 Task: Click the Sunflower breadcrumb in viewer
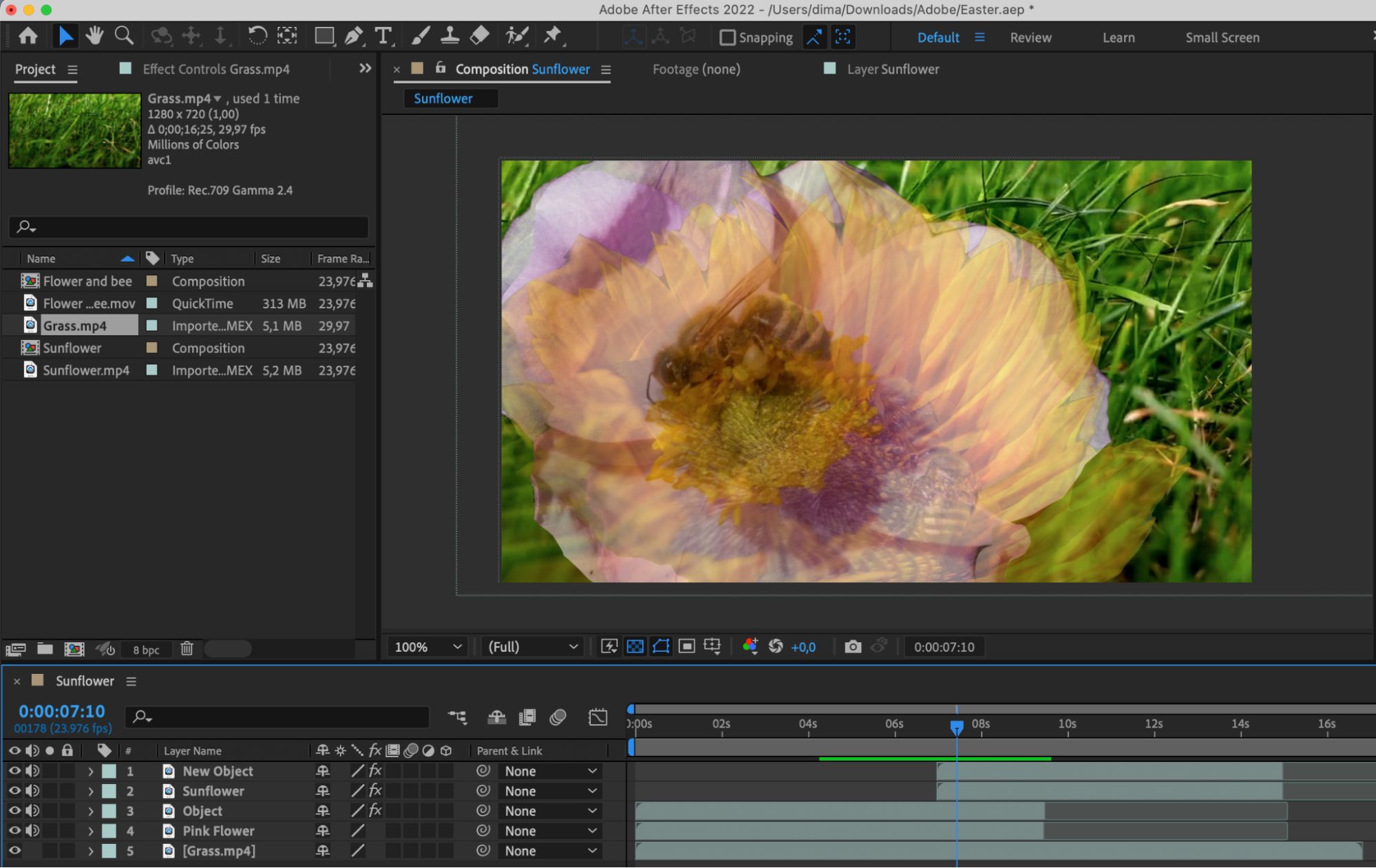[443, 98]
